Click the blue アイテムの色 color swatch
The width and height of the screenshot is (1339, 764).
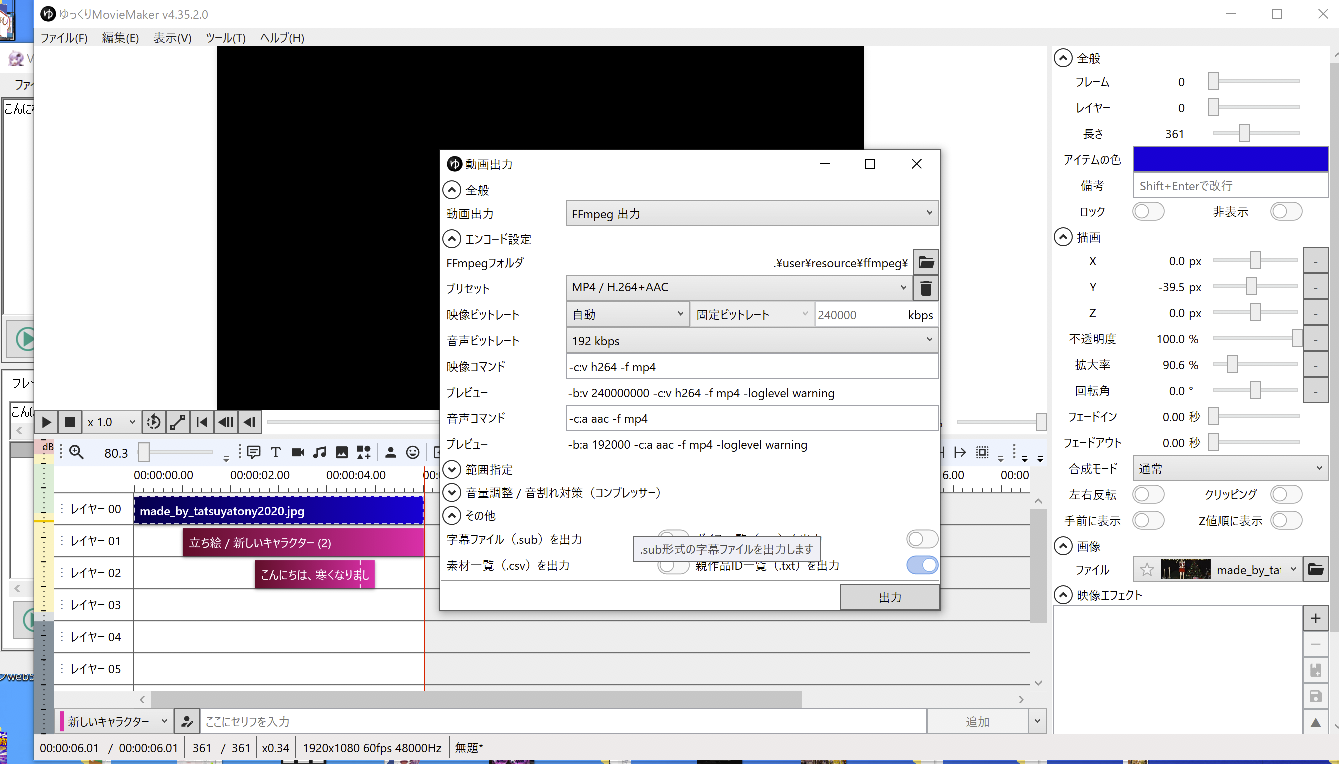[1230, 159]
